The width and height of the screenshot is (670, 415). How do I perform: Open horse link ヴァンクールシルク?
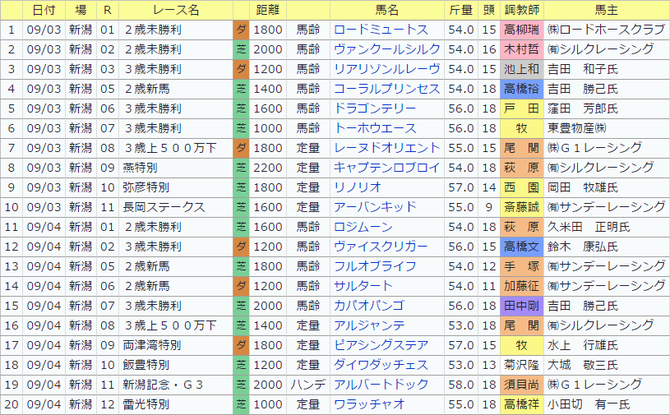387,50
